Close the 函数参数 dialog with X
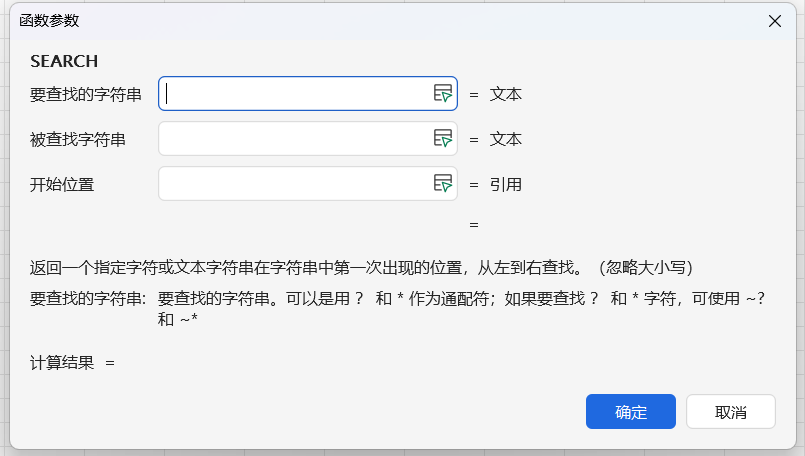Image resolution: width=805 pixels, height=456 pixels. [775, 21]
